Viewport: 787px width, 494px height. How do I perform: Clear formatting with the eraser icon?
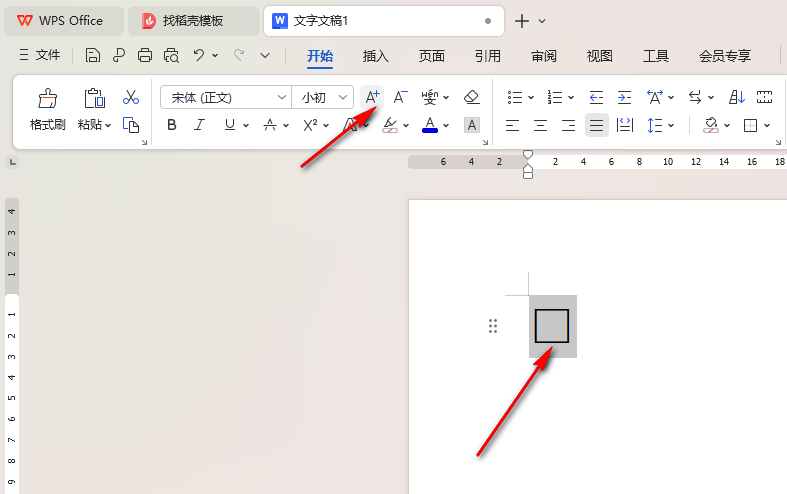471,97
